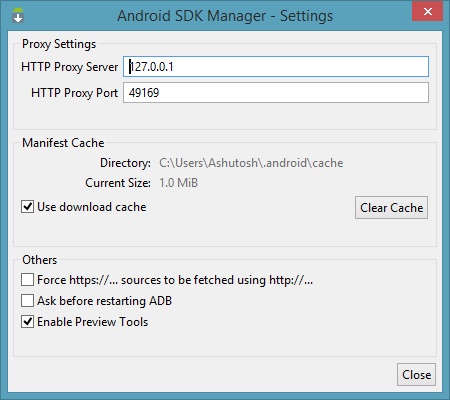Focus the HTTP Proxy Server input field
Viewport: 450px width, 400px height.
(x=276, y=67)
